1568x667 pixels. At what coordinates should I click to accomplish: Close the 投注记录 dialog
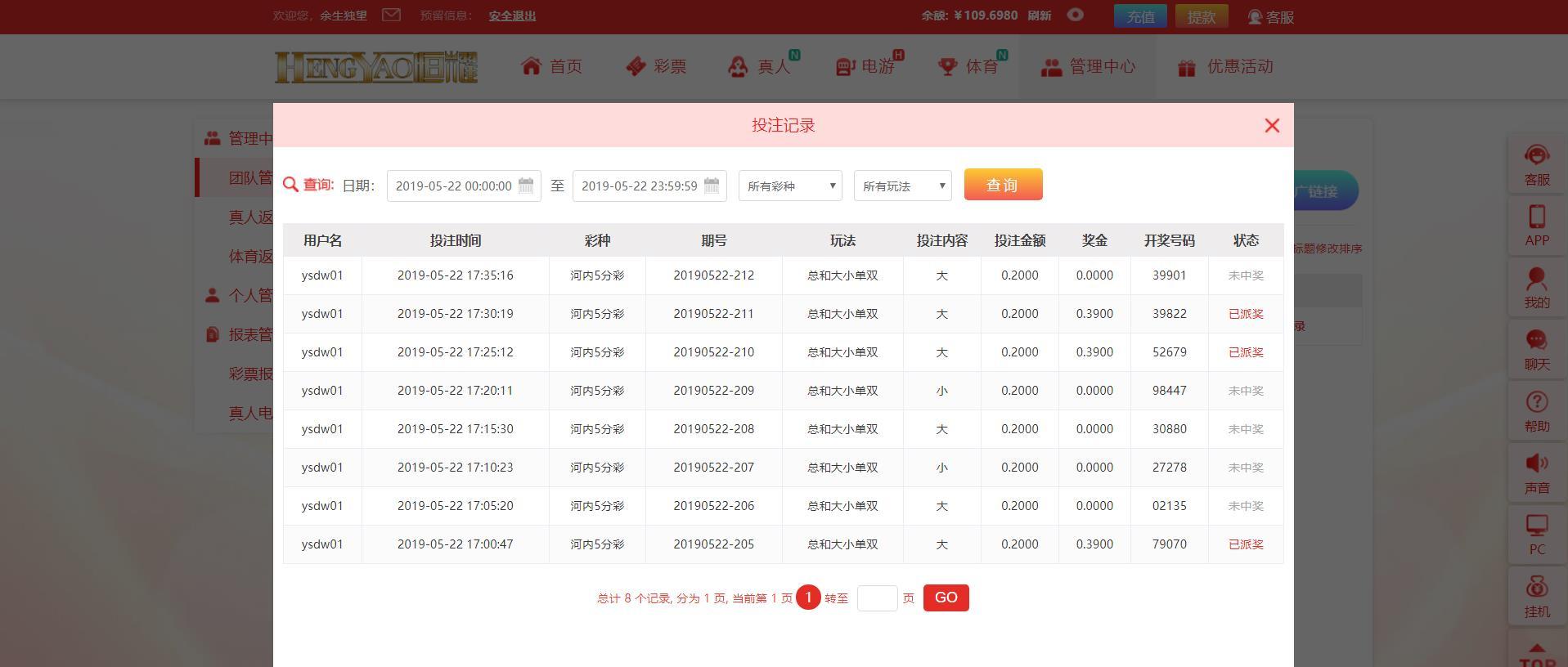click(x=1272, y=125)
